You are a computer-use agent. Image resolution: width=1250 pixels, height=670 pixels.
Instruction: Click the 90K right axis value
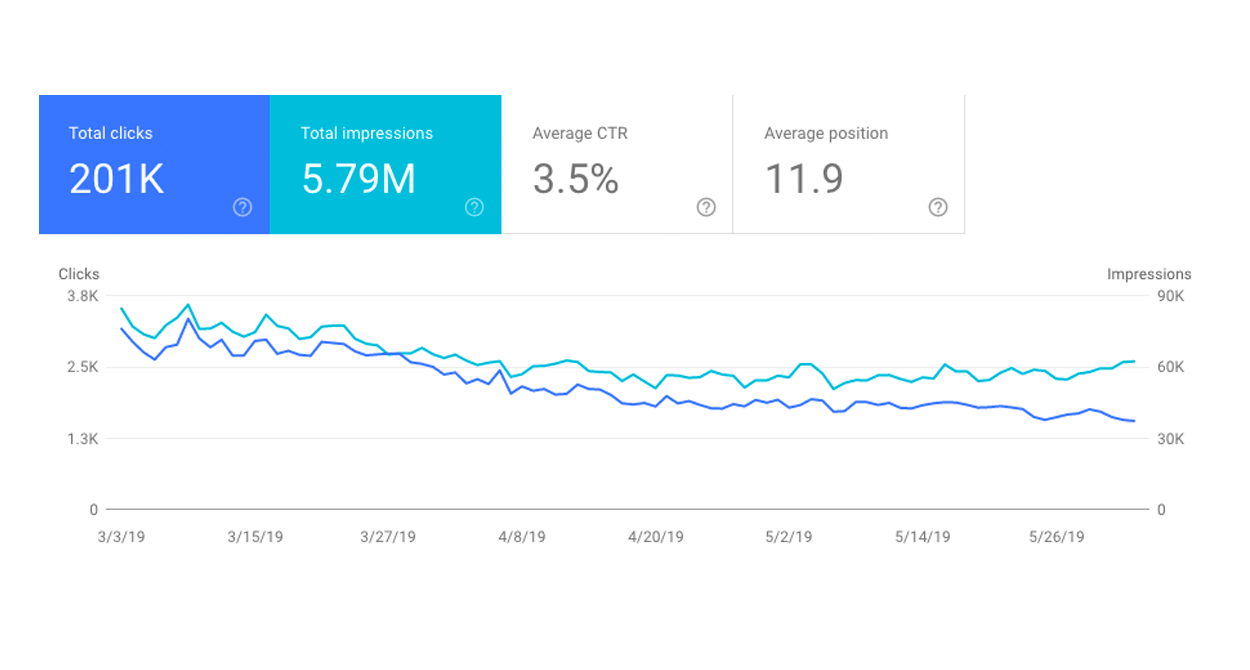[x=1170, y=296]
